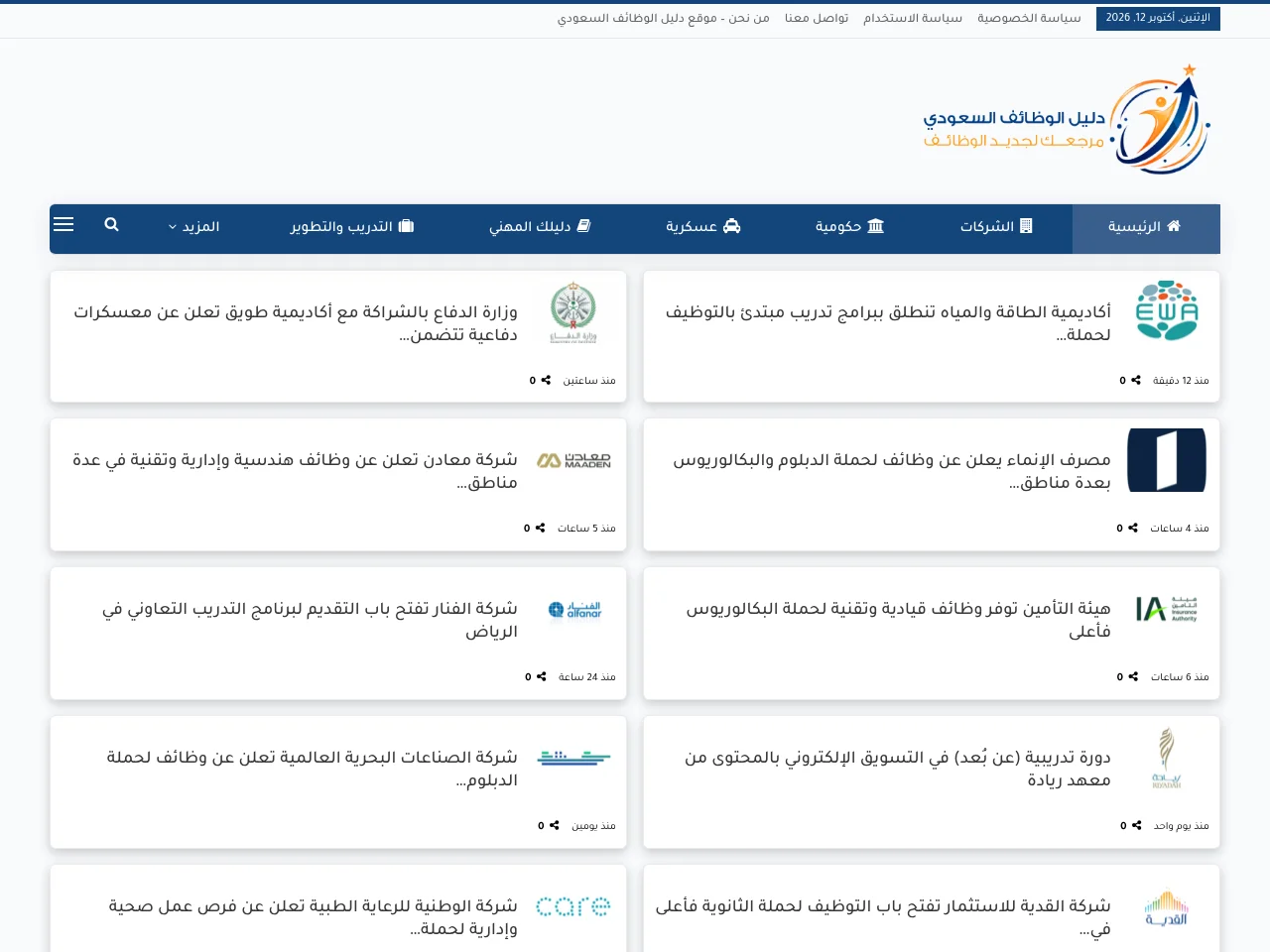The height and width of the screenshot is (952, 1270).
Task: Open Maaden engineering jobs article title
Action: tap(295, 471)
